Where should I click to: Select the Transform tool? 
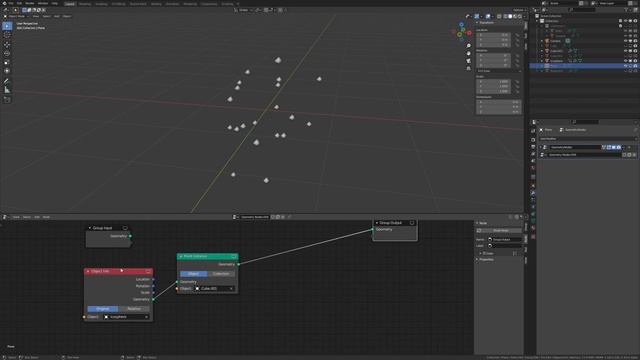click(x=7, y=71)
